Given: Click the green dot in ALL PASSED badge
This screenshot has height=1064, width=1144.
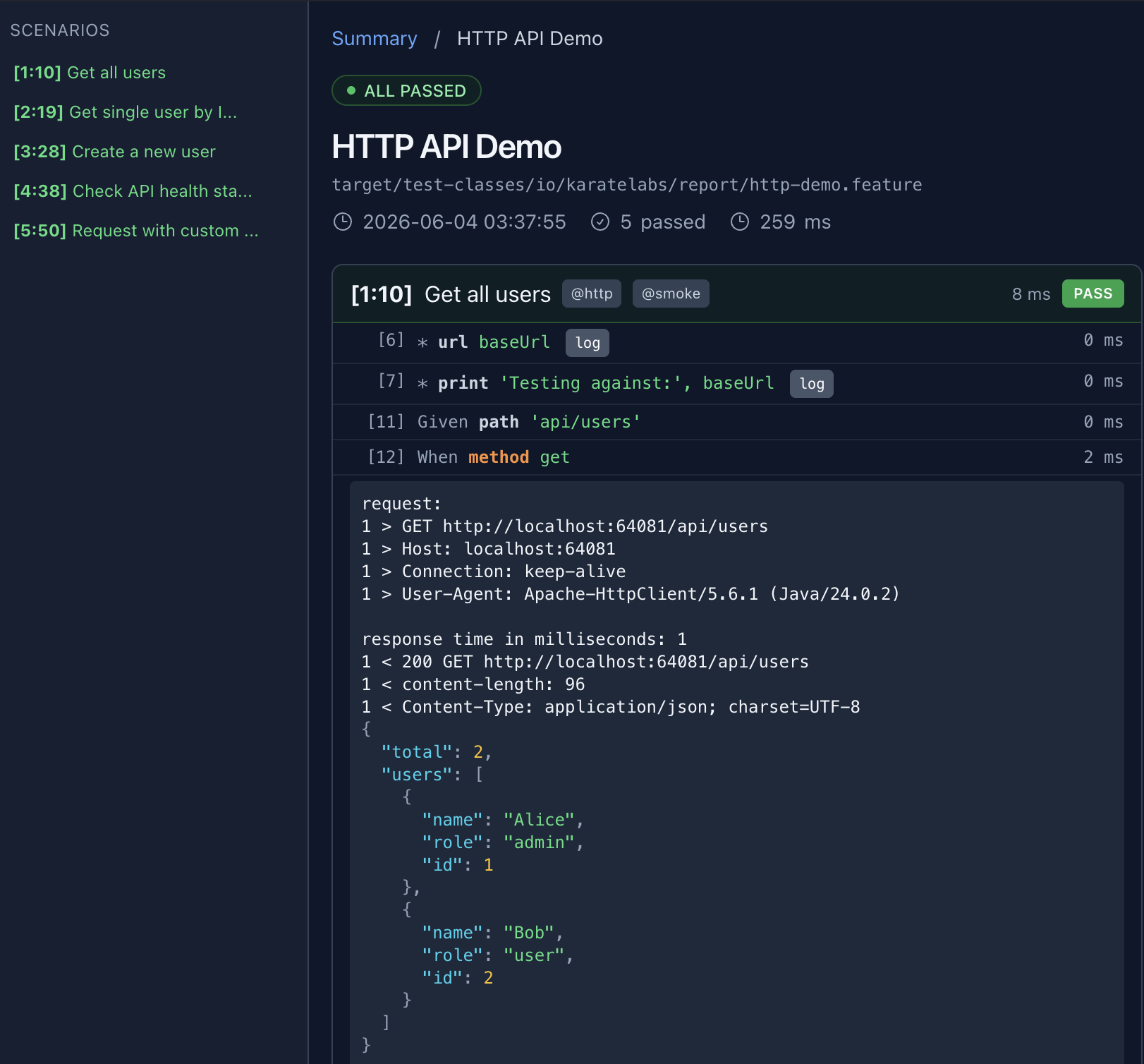Looking at the screenshot, I should point(351,90).
